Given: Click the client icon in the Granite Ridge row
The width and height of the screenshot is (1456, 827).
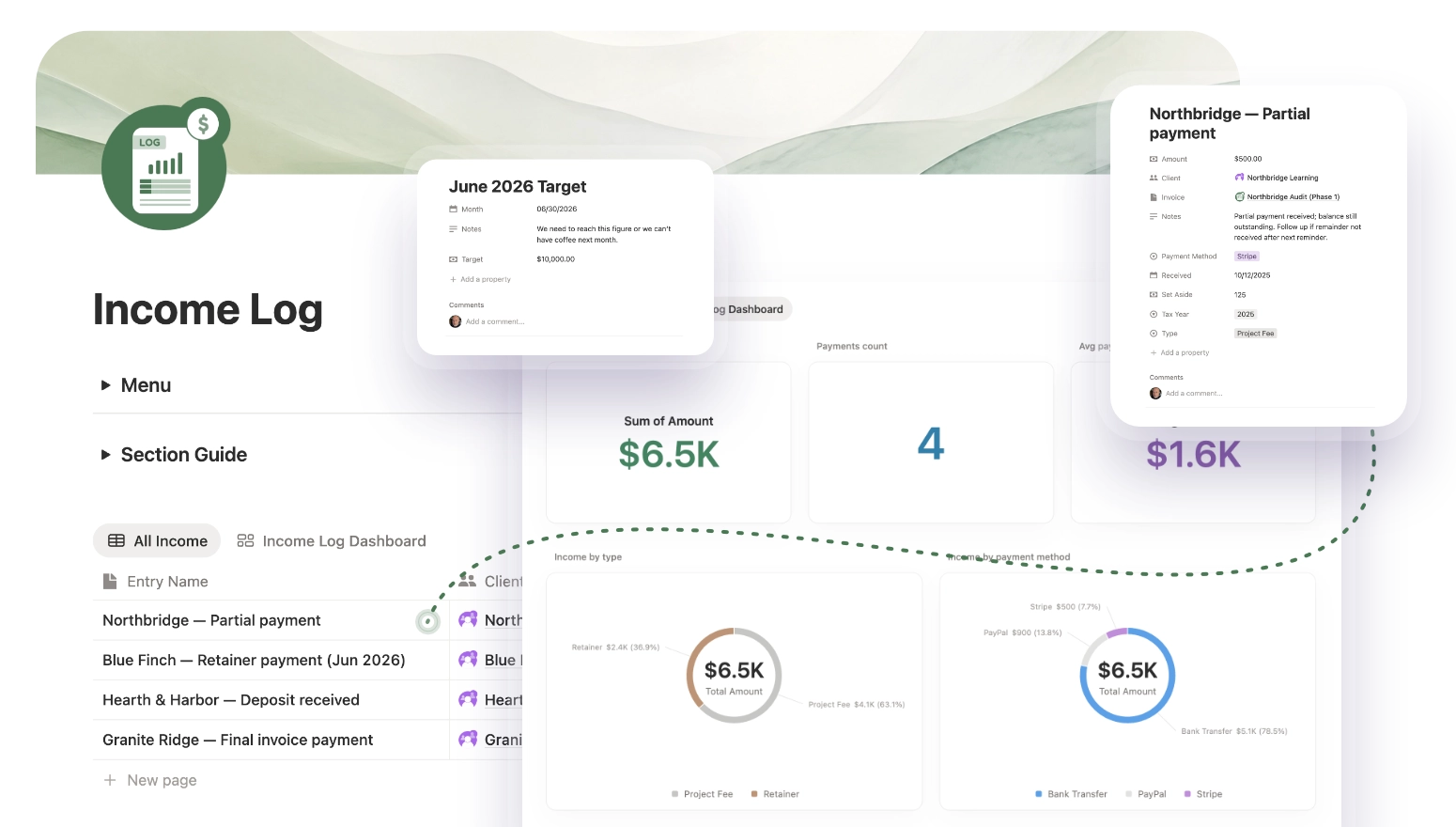Looking at the screenshot, I should coord(468,740).
